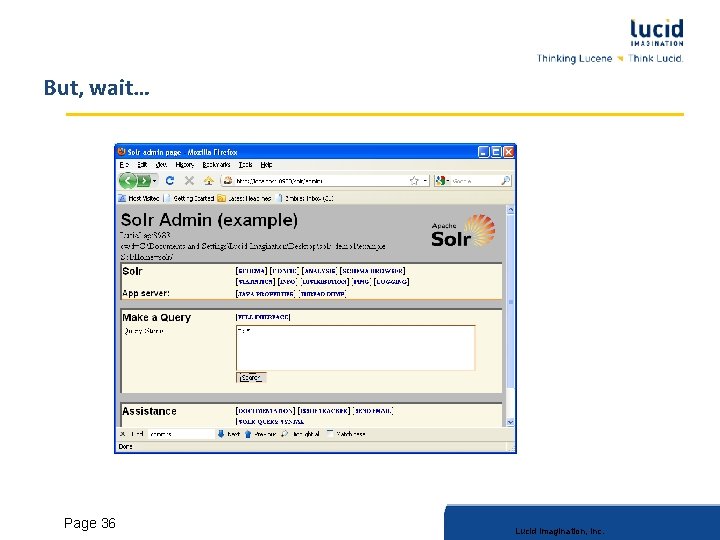Open the ISSUE TRACKER link
The width and height of the screenshot is (720, 540).
click(324, 411)
